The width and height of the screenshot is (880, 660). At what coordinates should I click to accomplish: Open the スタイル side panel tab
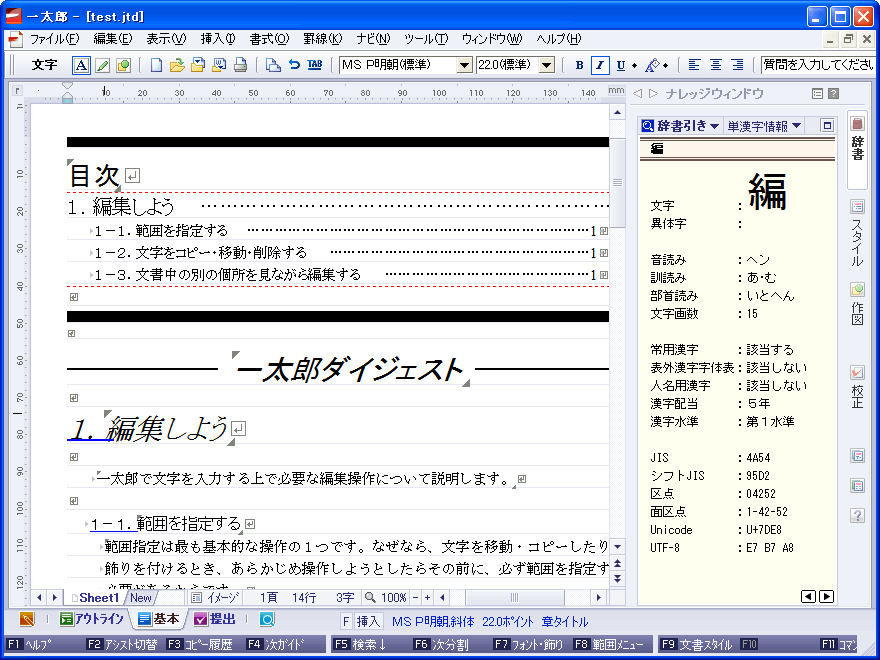[858, 234]
